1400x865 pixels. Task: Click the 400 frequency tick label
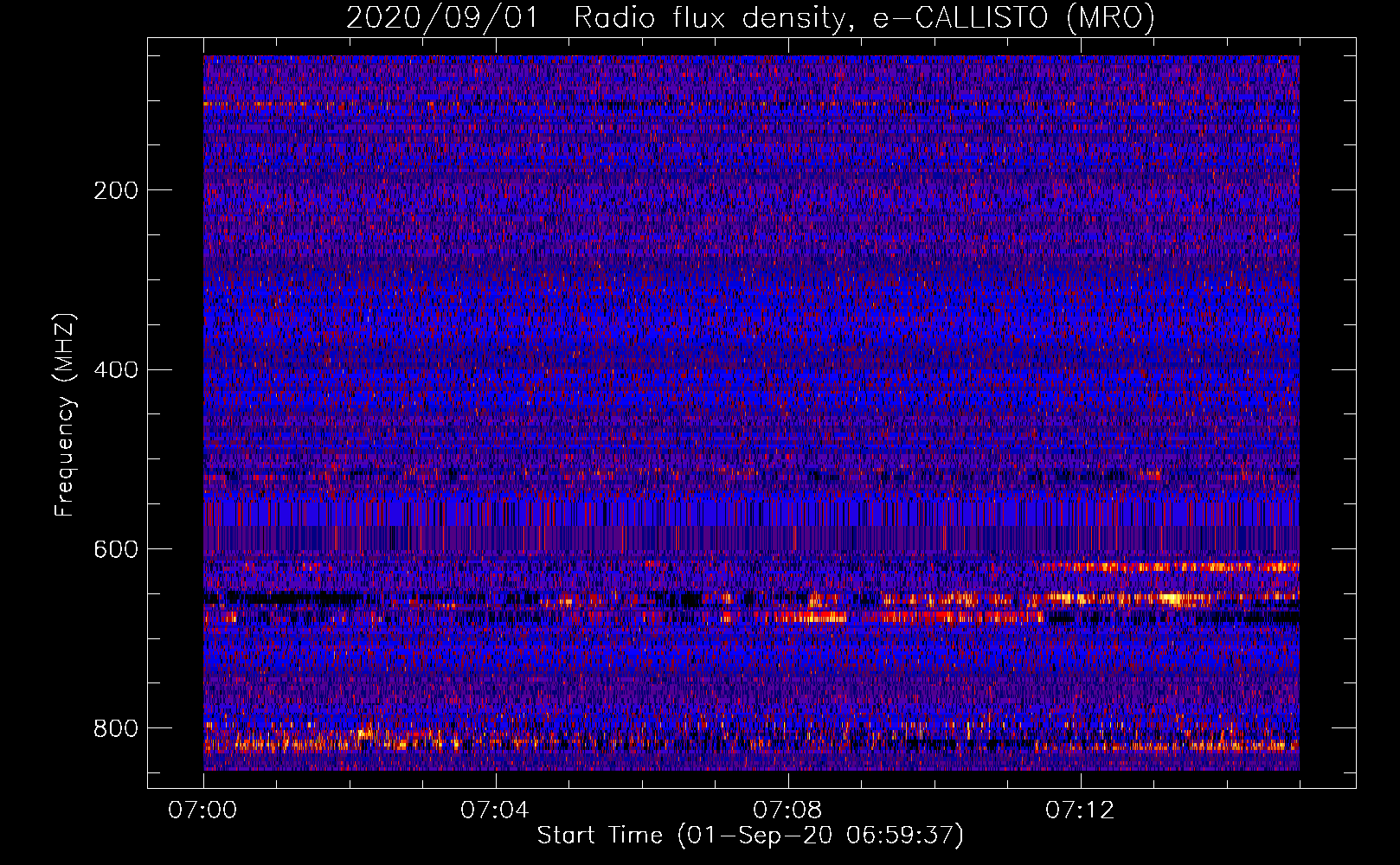tap(116, 370)
